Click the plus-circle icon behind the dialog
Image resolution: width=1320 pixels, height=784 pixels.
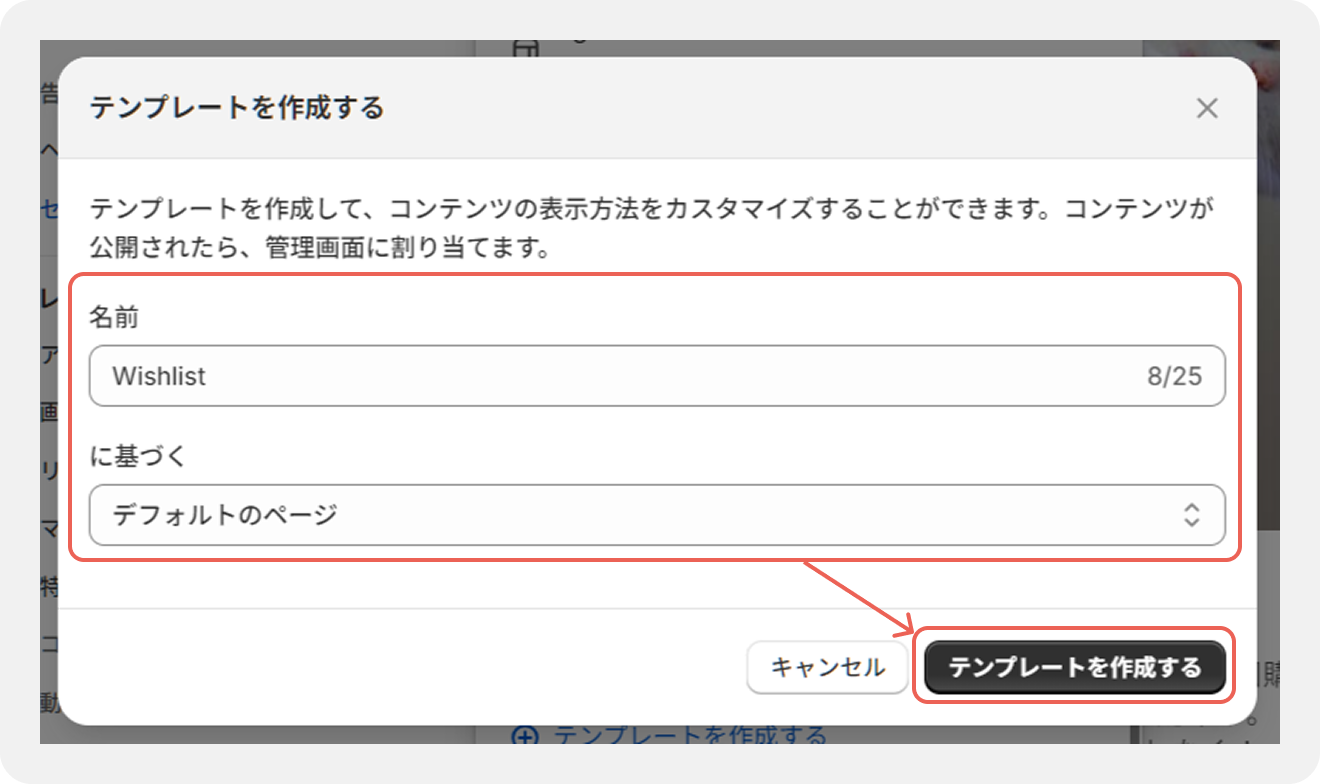point(524,736)
